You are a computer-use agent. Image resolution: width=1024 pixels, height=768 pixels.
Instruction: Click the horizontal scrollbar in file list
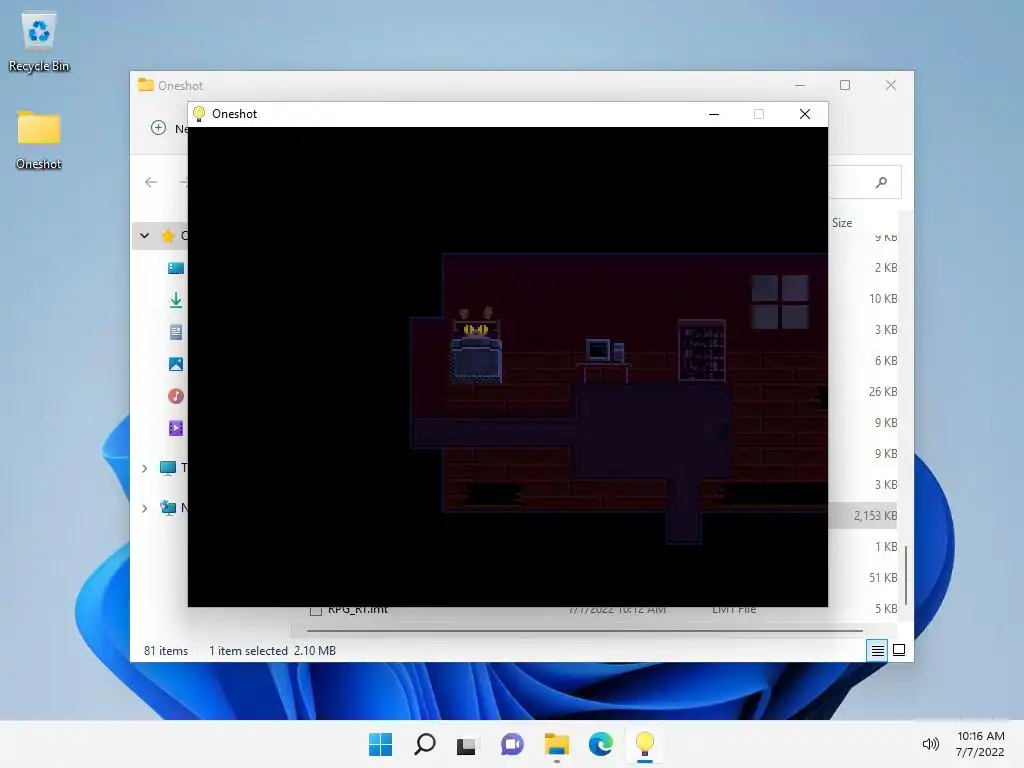[x=584, y=631]
